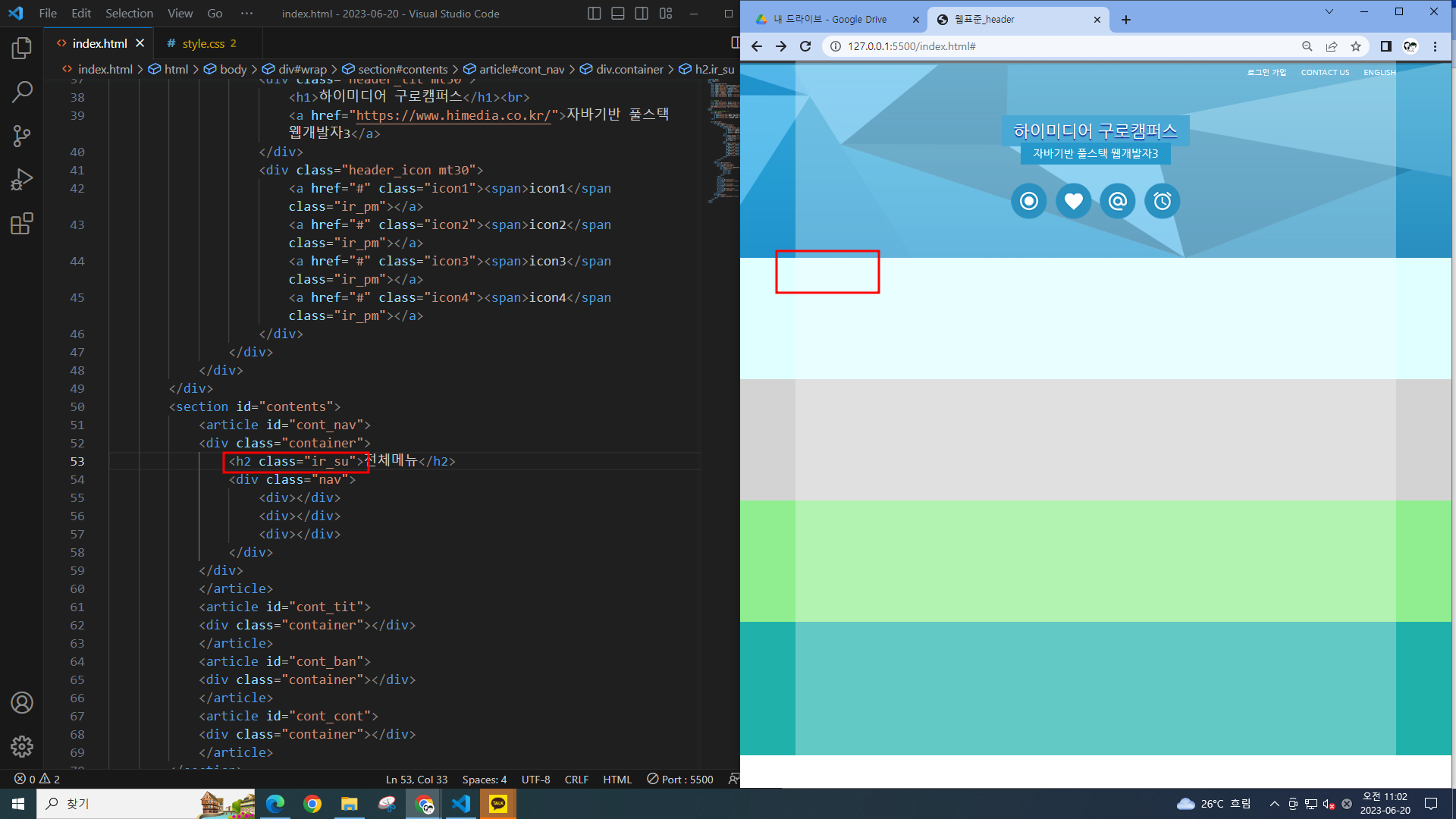The image size is (1456, 819).
Task: Click the heart icon on webpage header
Action: [x=1073, y=201]
